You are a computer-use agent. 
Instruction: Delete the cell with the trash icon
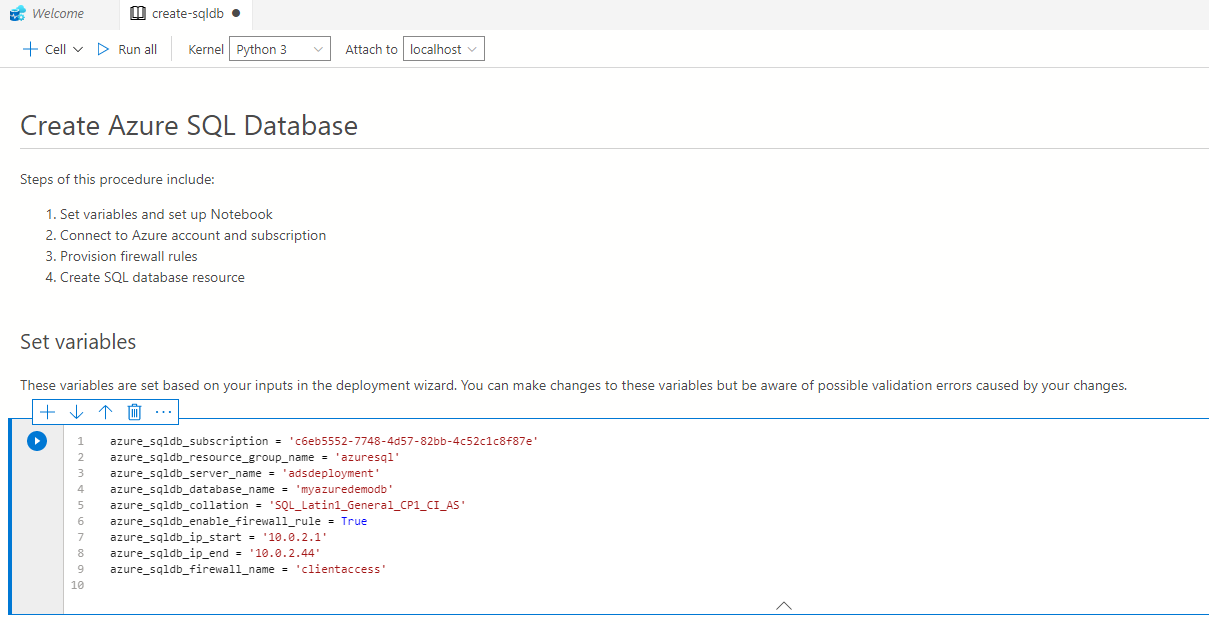pyautogui.click(x=134, y=411)
